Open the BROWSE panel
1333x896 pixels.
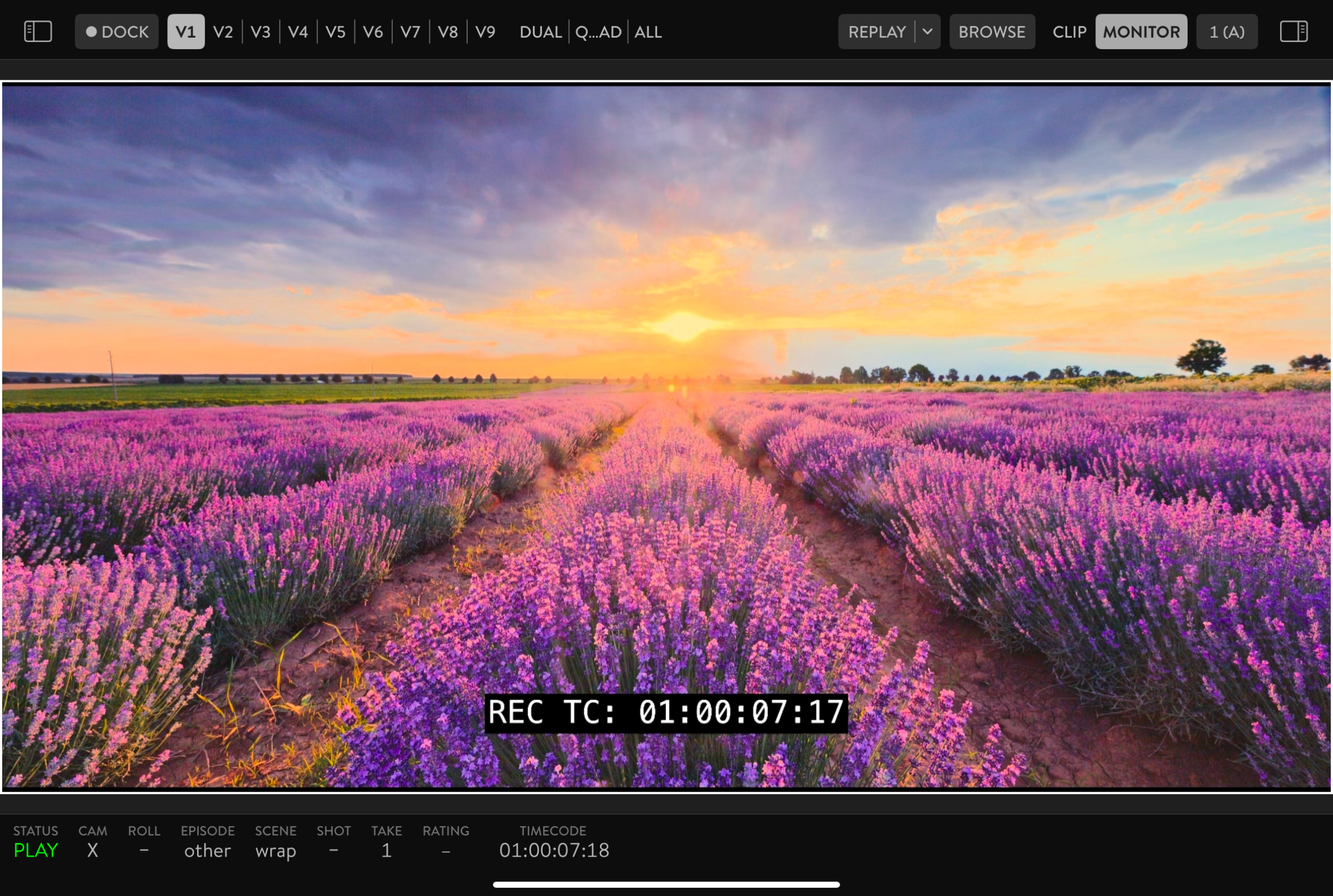(x=992, y=32)
